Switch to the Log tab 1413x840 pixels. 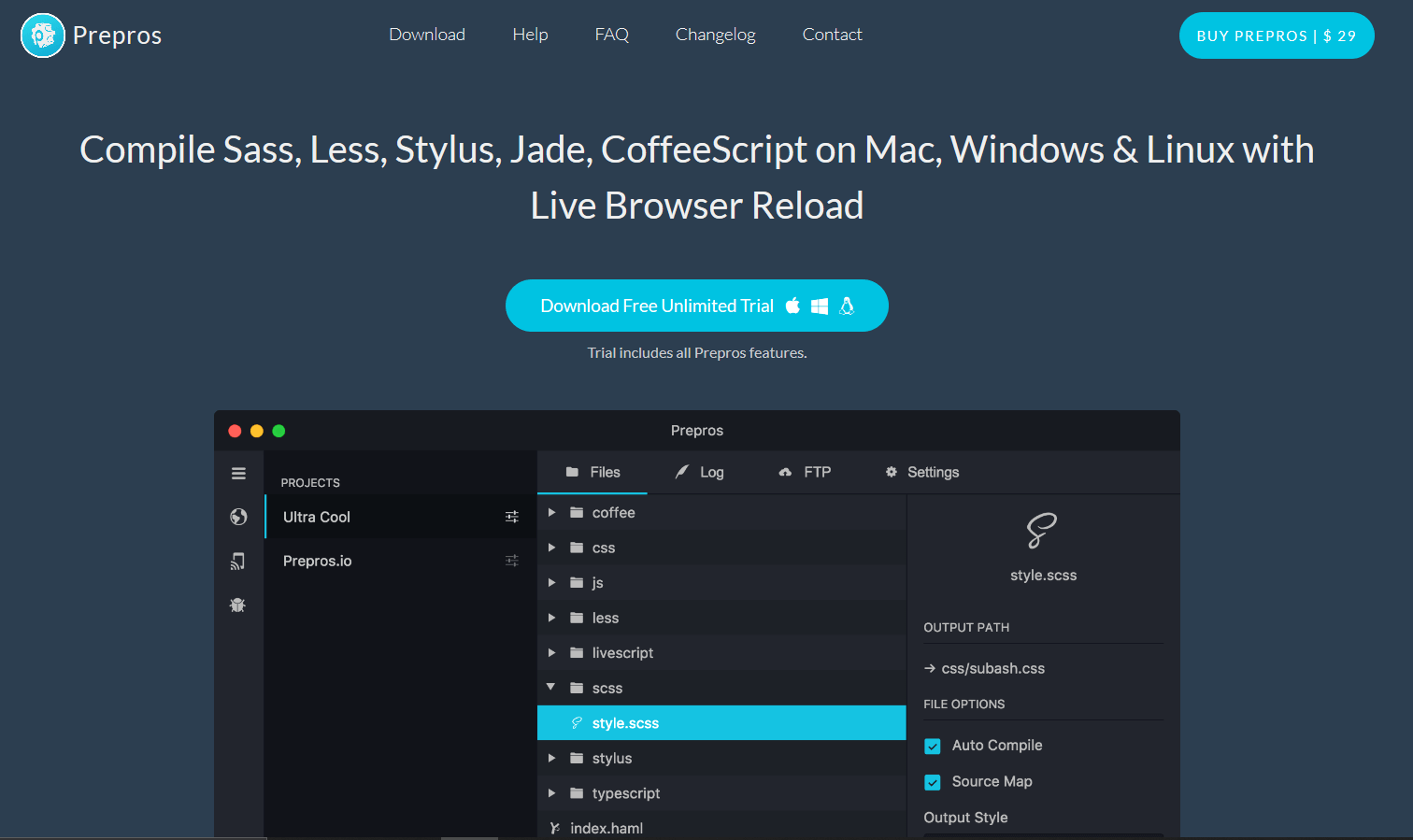[700, 473]
